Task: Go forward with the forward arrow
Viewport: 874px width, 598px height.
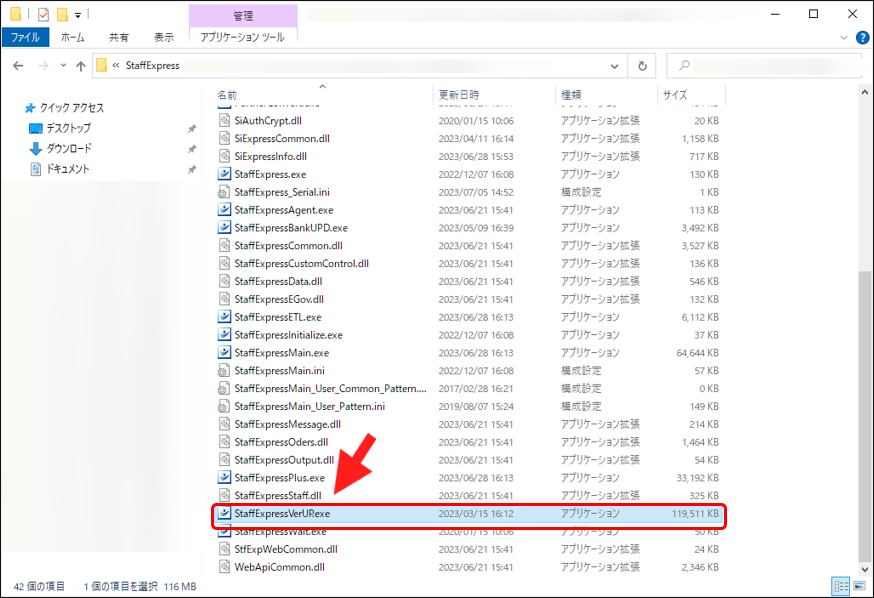Action: click(43, 66)
